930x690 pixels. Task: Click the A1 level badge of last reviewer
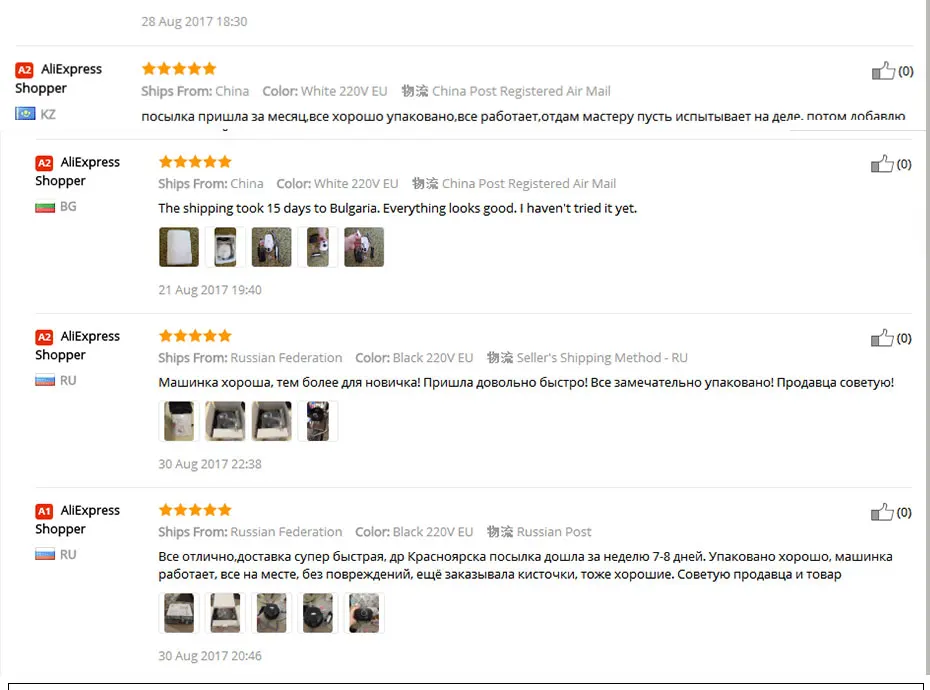[44, 511]
